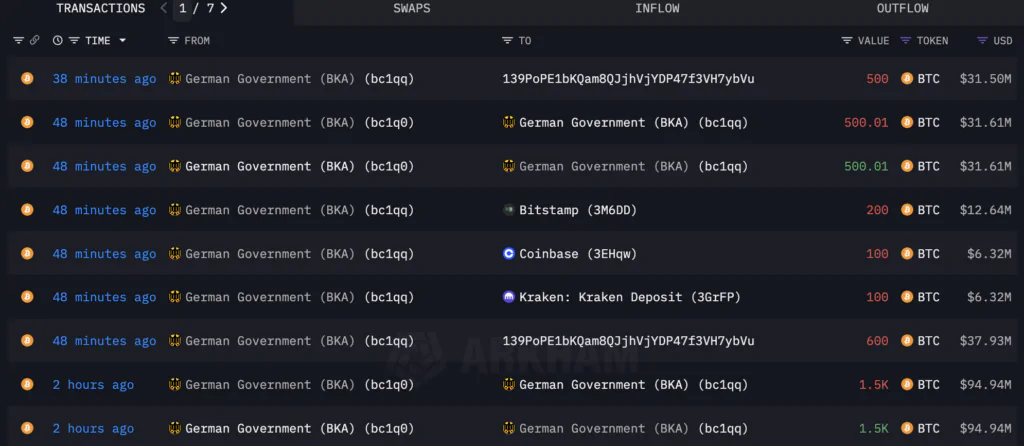Click the clock icon beside TIME

[x=57, y=41]
